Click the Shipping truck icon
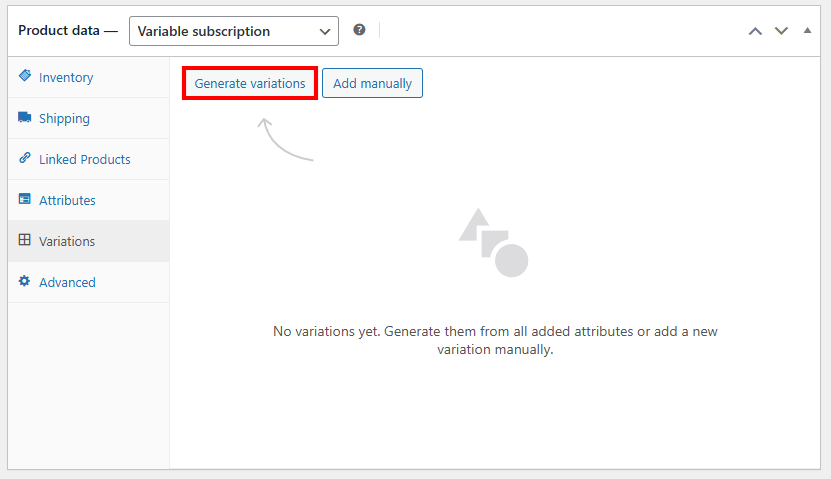Image resolution: width=831 pixels, height=479 pixels. tap(25, 118)
